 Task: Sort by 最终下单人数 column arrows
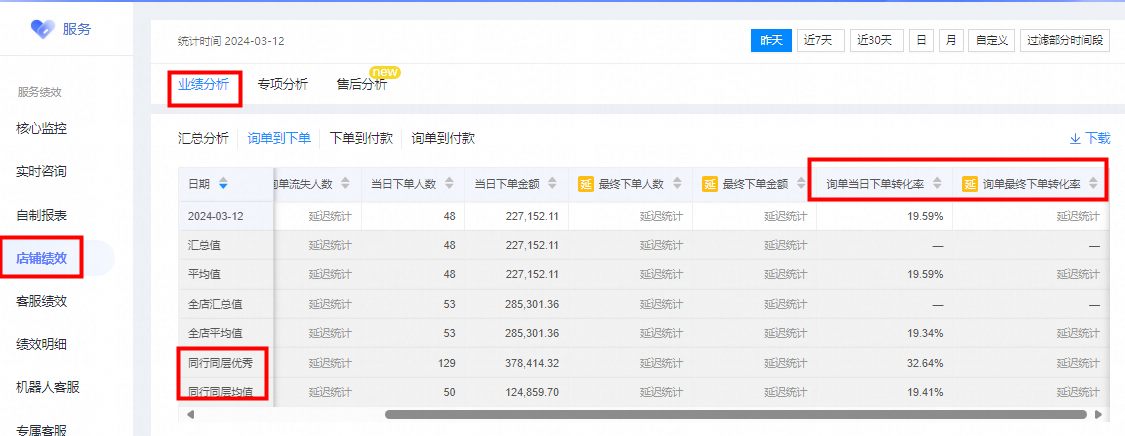[x=676, y=184]
